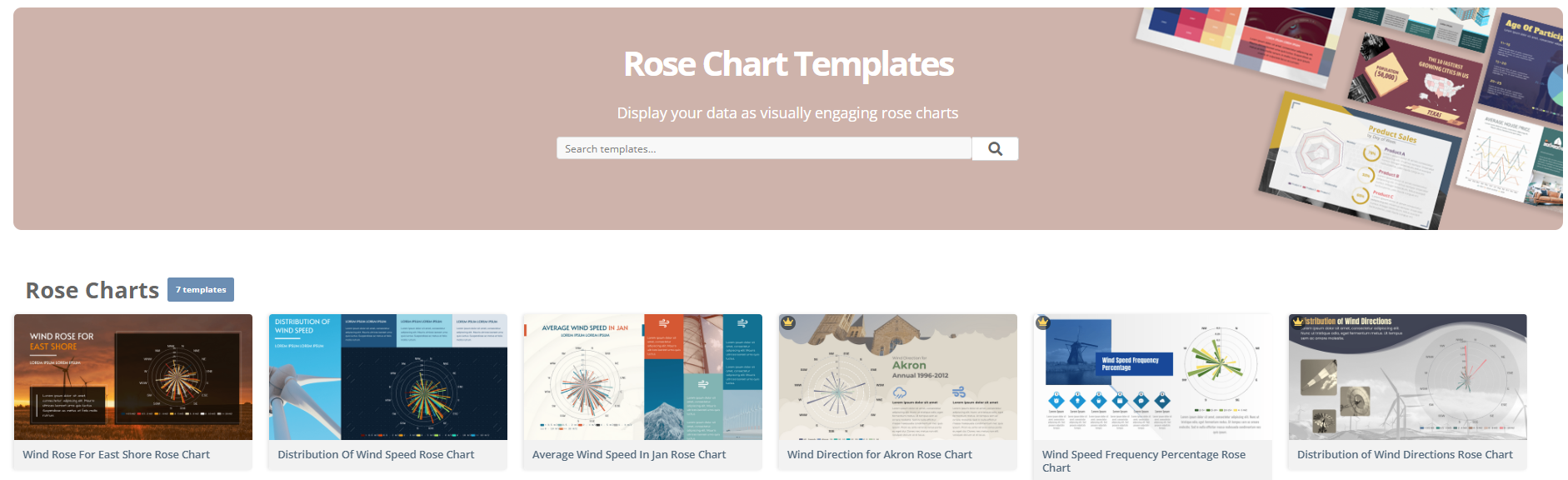Click 'Distribution Of Wind Speed Rose Chart' link
Image resolution: width=1568 pixels, height=480 pixels.
(x=376, y=455)
